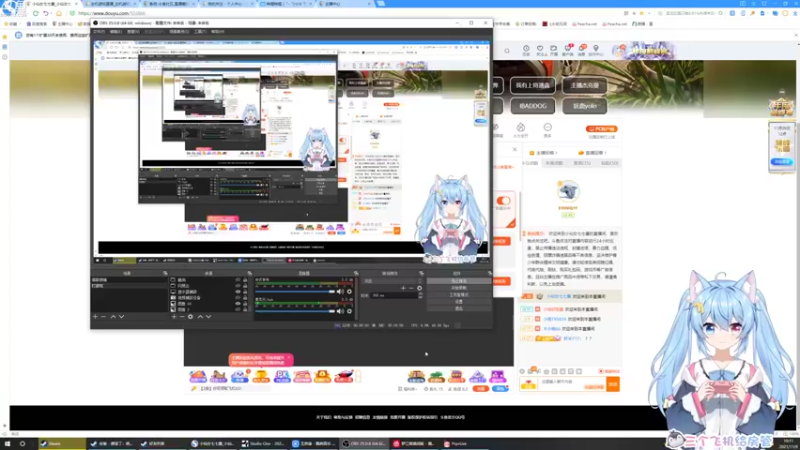Open 创作中心 icon in Douyu header
Viewport: 800px width, 450px height.
coord(595,50)
